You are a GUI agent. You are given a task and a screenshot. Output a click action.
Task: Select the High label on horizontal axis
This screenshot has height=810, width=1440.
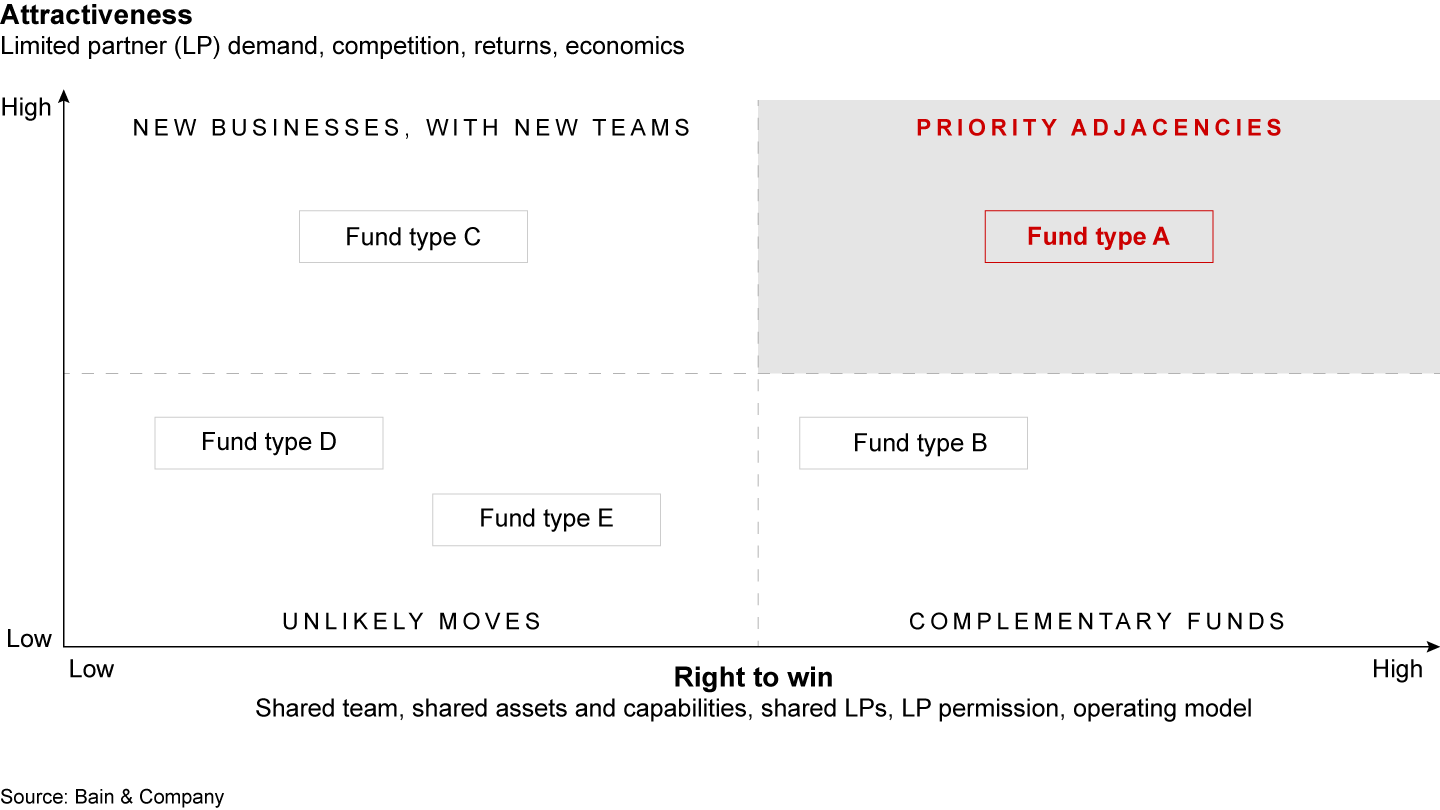click(x=1397, y=669)
